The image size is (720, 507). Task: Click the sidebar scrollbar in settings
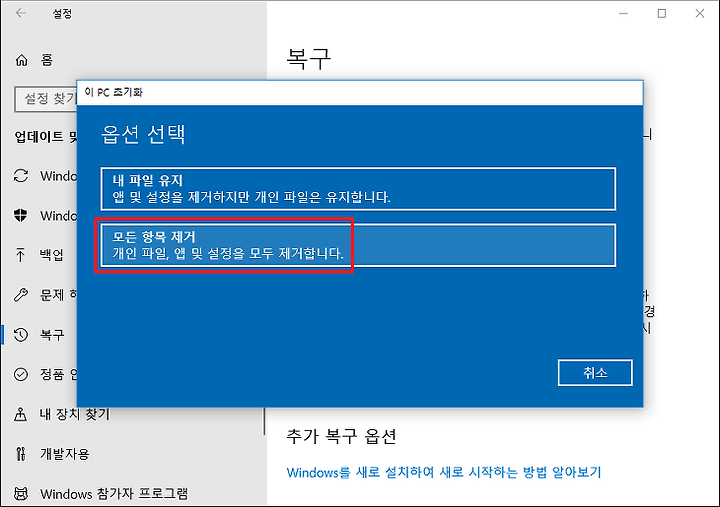tap(264, 421)
